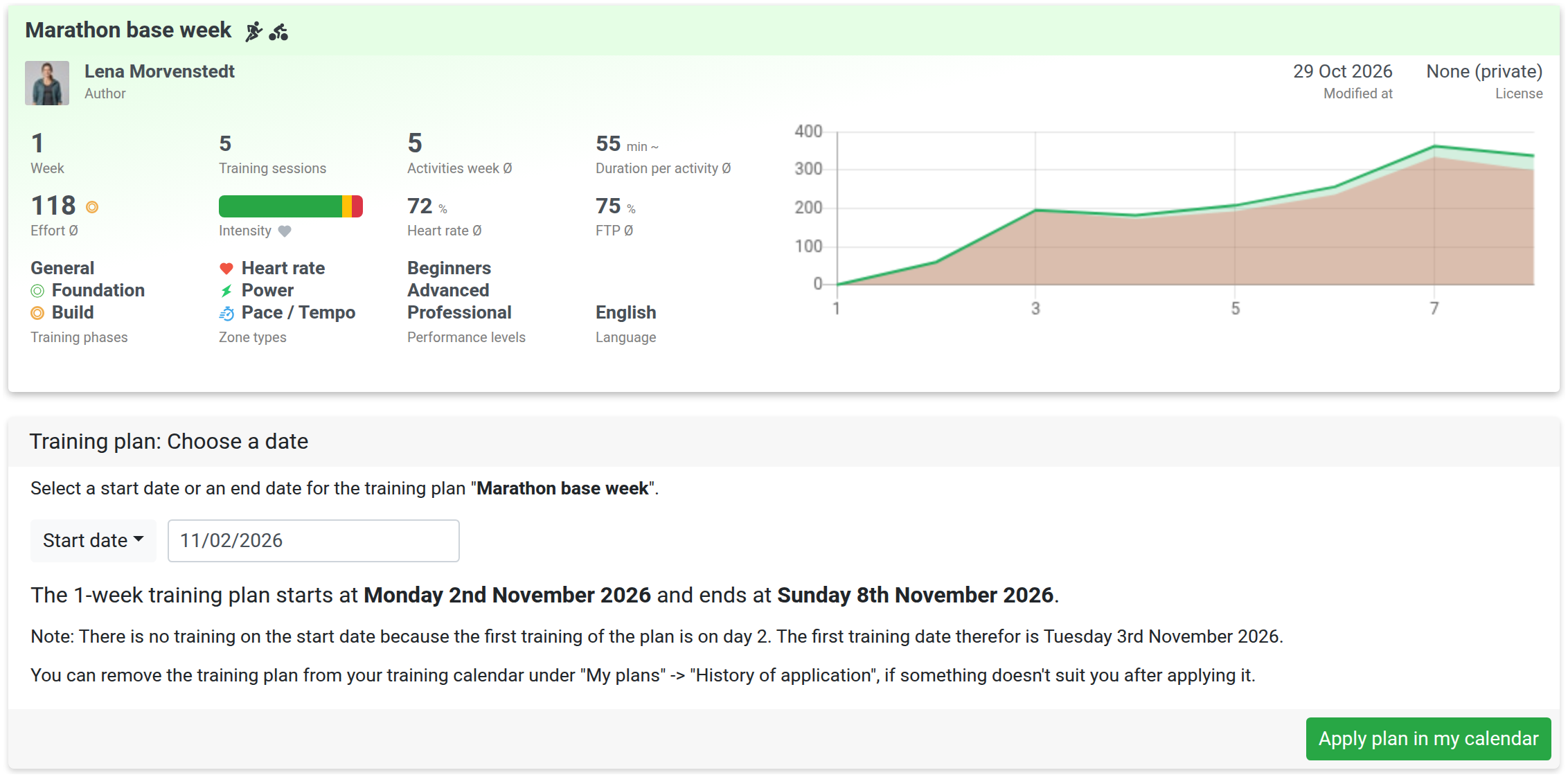This screenshot has height=777, width=1568.
Task: Click the 29 Oct 2026 modified date
Action: (x=1342, y=71)
